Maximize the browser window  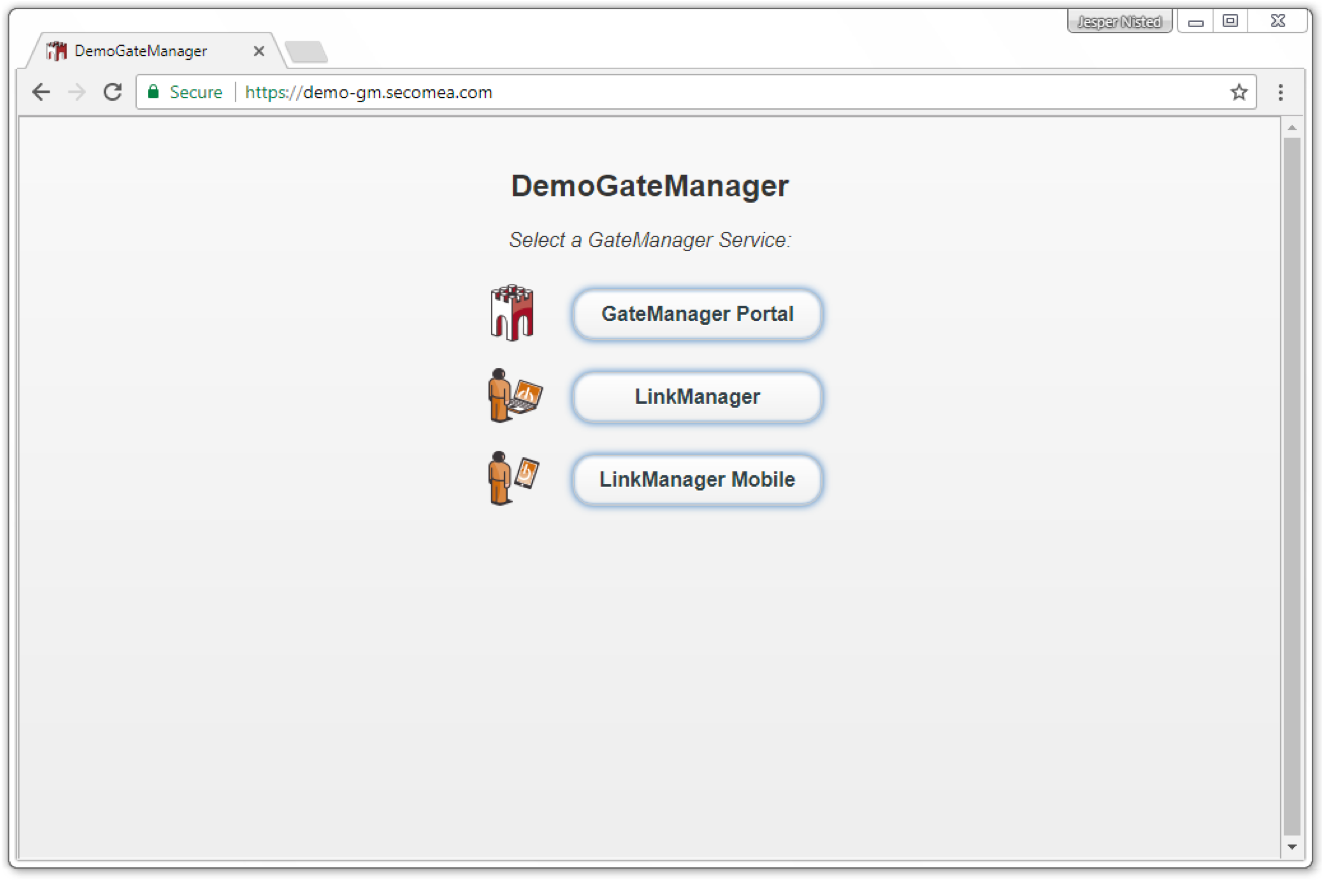coord(1230,21)
